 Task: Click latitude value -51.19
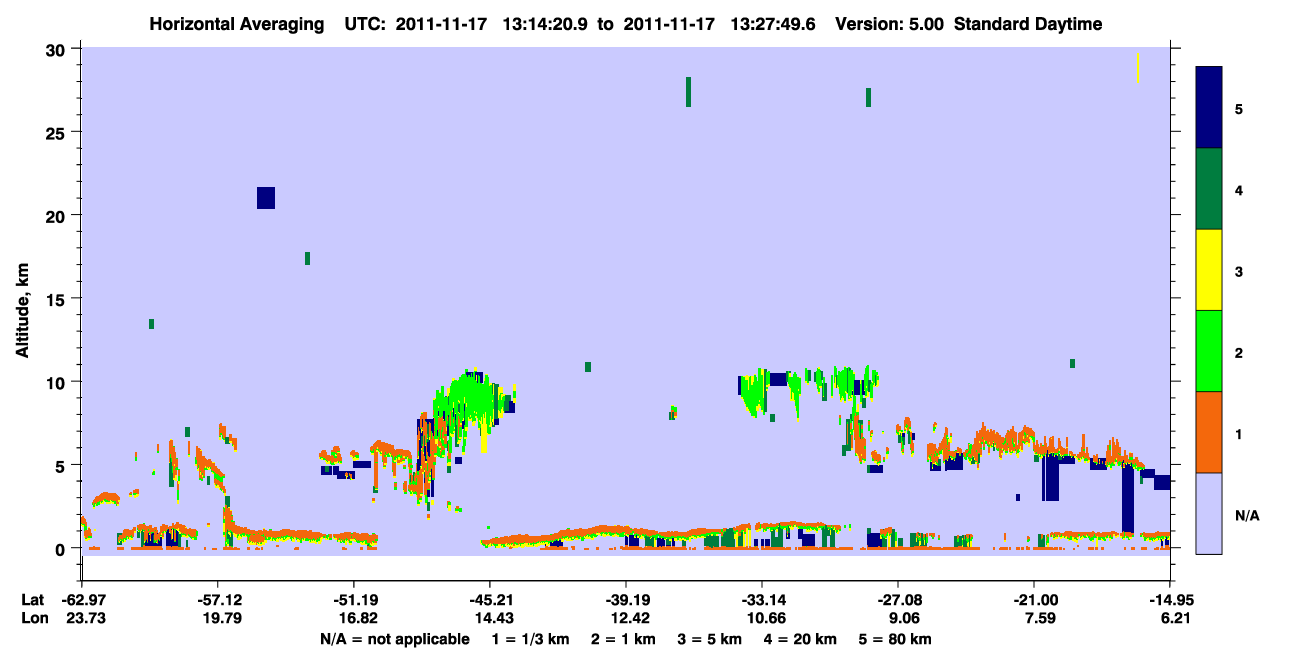coord(354,600)
